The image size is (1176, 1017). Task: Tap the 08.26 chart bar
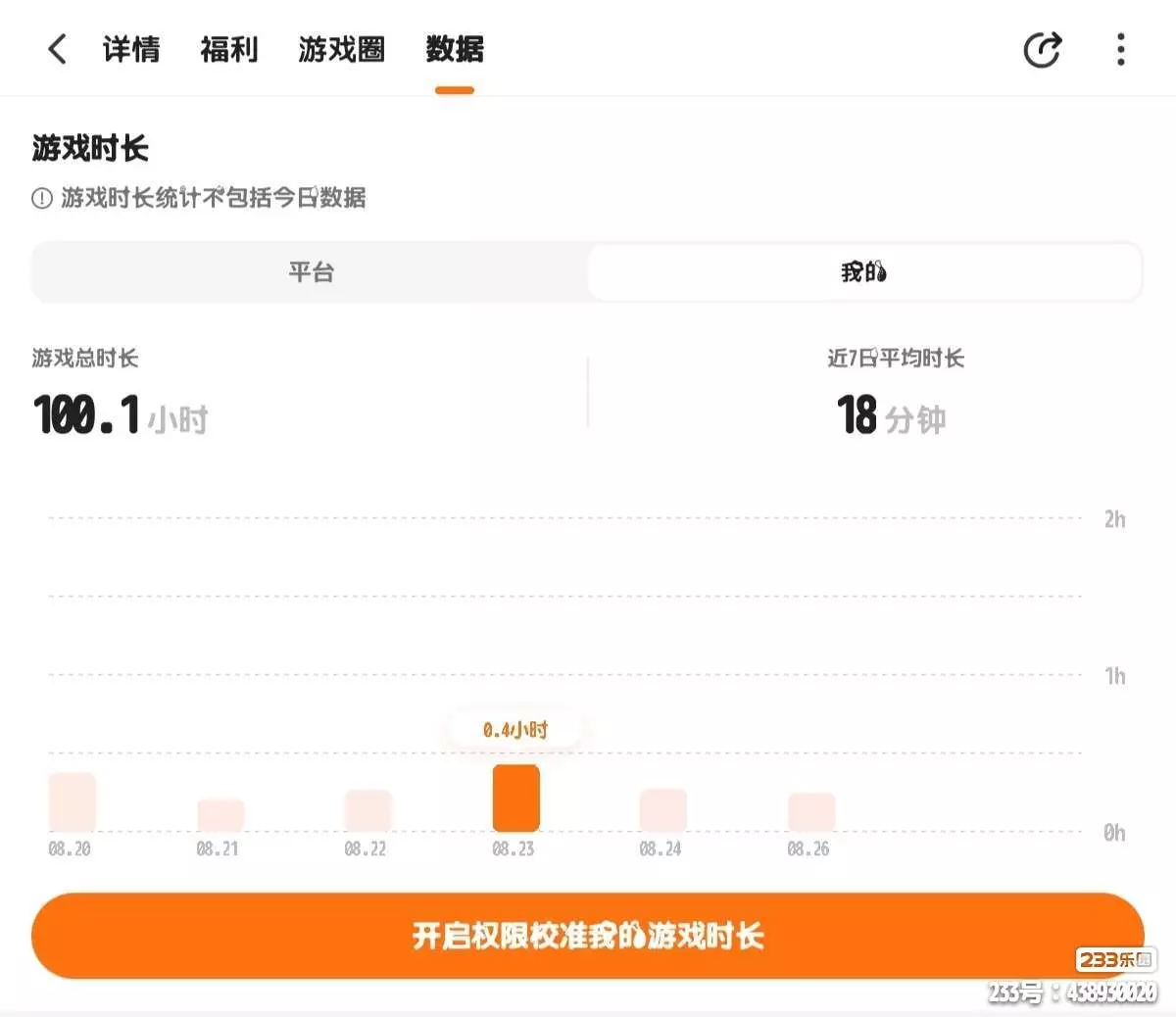tap(811, 812)
